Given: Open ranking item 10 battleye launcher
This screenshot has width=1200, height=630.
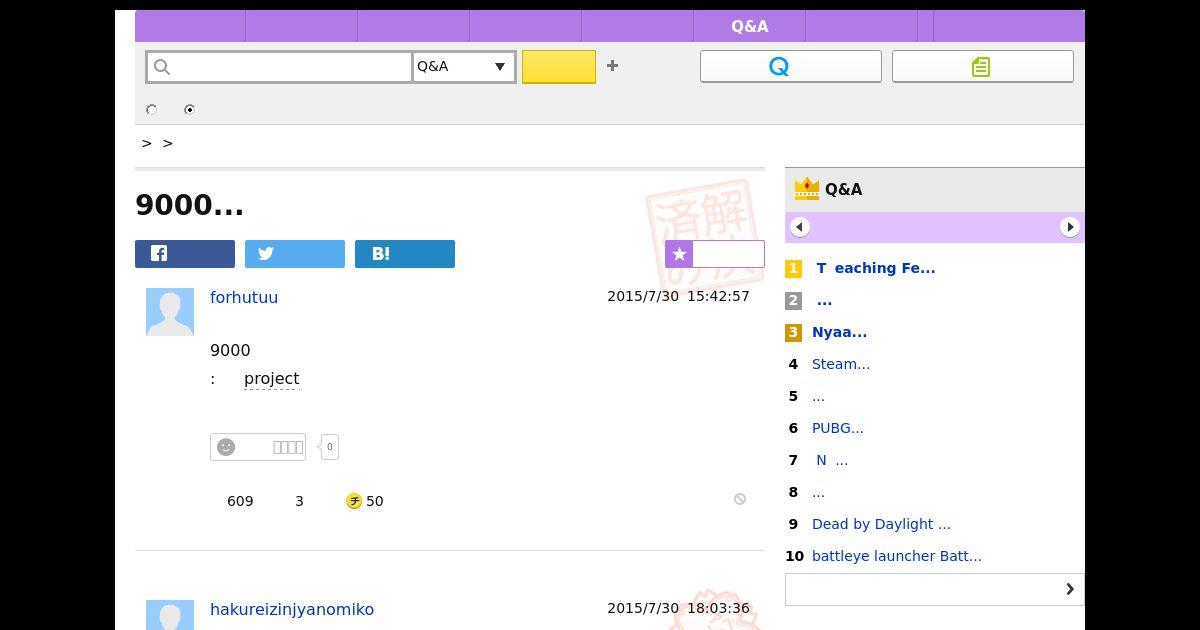Looking at the screenshot, I should tap(897, 556).
